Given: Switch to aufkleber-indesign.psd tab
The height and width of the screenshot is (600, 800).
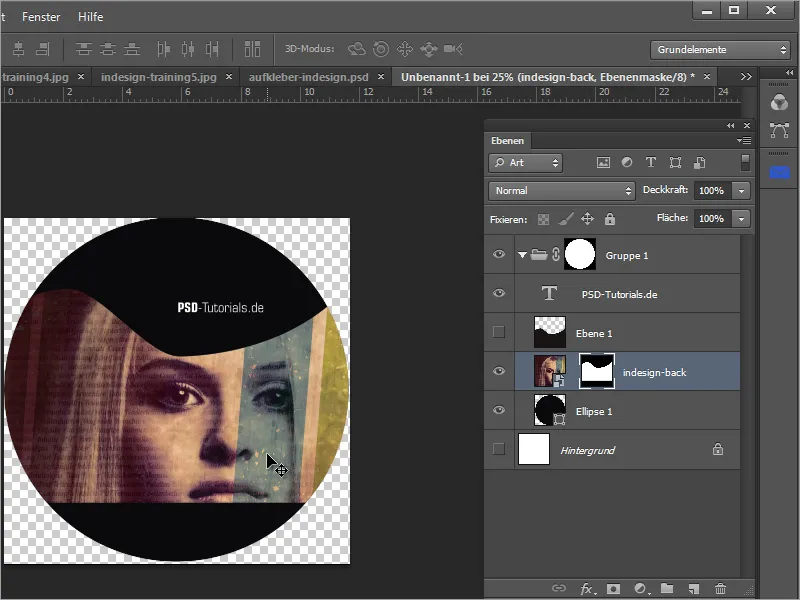Looking at the screenshot, I should coord(308,77).
